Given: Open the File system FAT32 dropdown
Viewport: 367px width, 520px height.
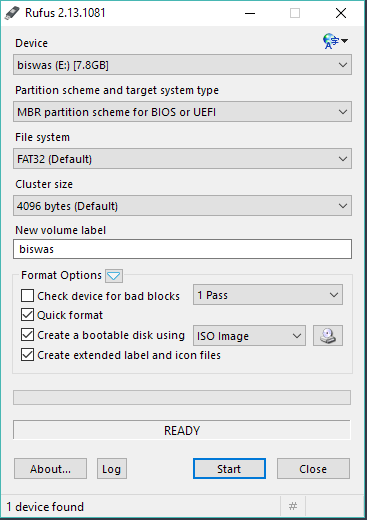Looking at the screenshot, I should (x=182, y=159).
